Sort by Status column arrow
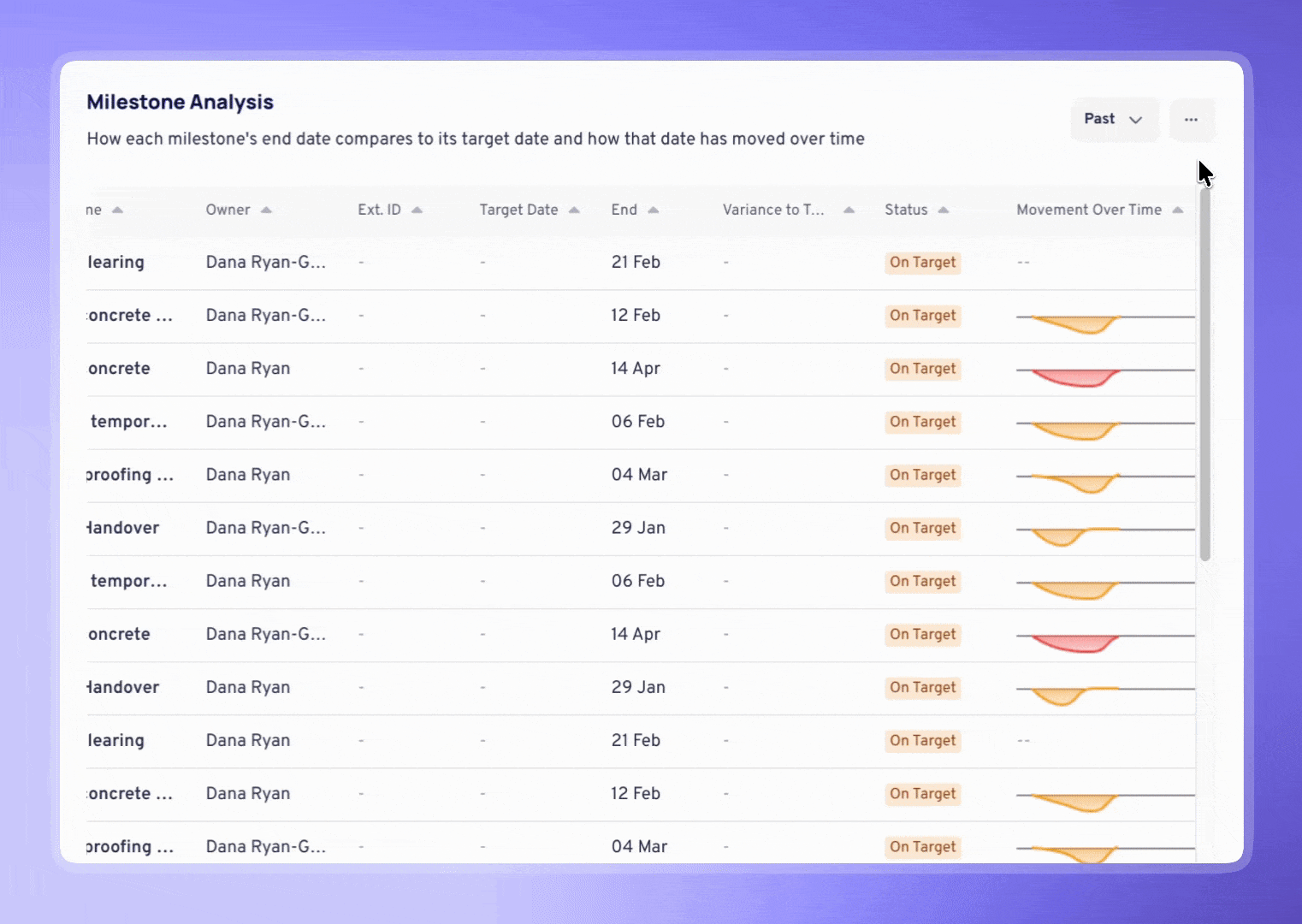 point(944,210)
